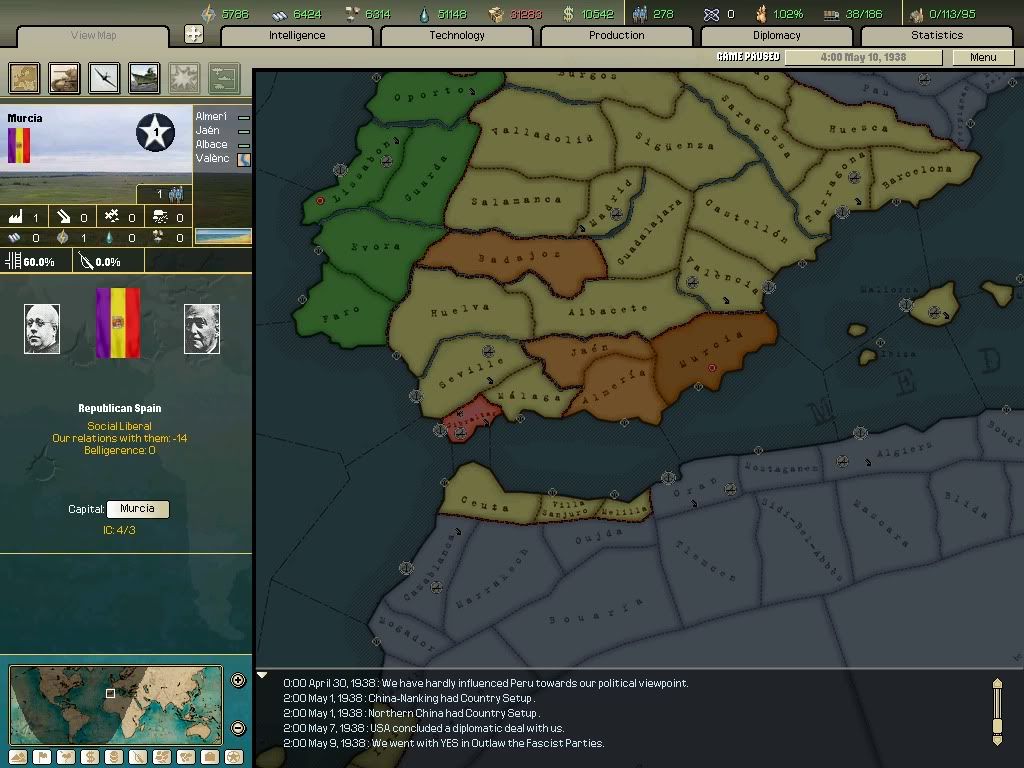Switch to the star victory points map mode
The height and width of the screenshot is (768, 1024).
(x=233, y=757)
